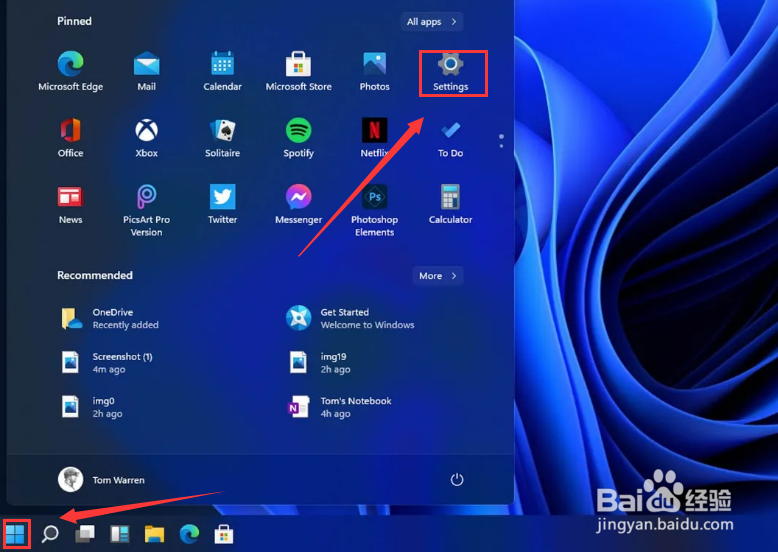Open Tom's Notebook recommended file
Image resolution: width=778 pixels, height=552 pixels.
coord(340,407)
